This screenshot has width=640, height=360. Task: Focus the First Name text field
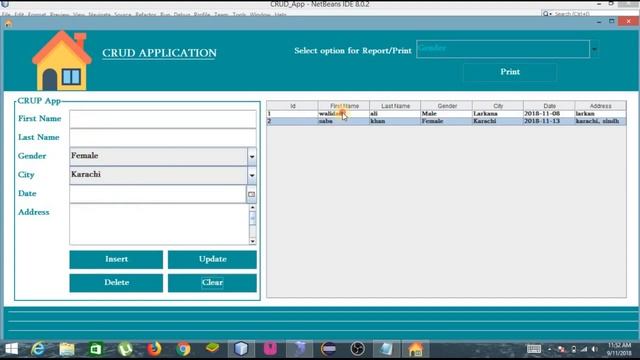pos(163,119)
